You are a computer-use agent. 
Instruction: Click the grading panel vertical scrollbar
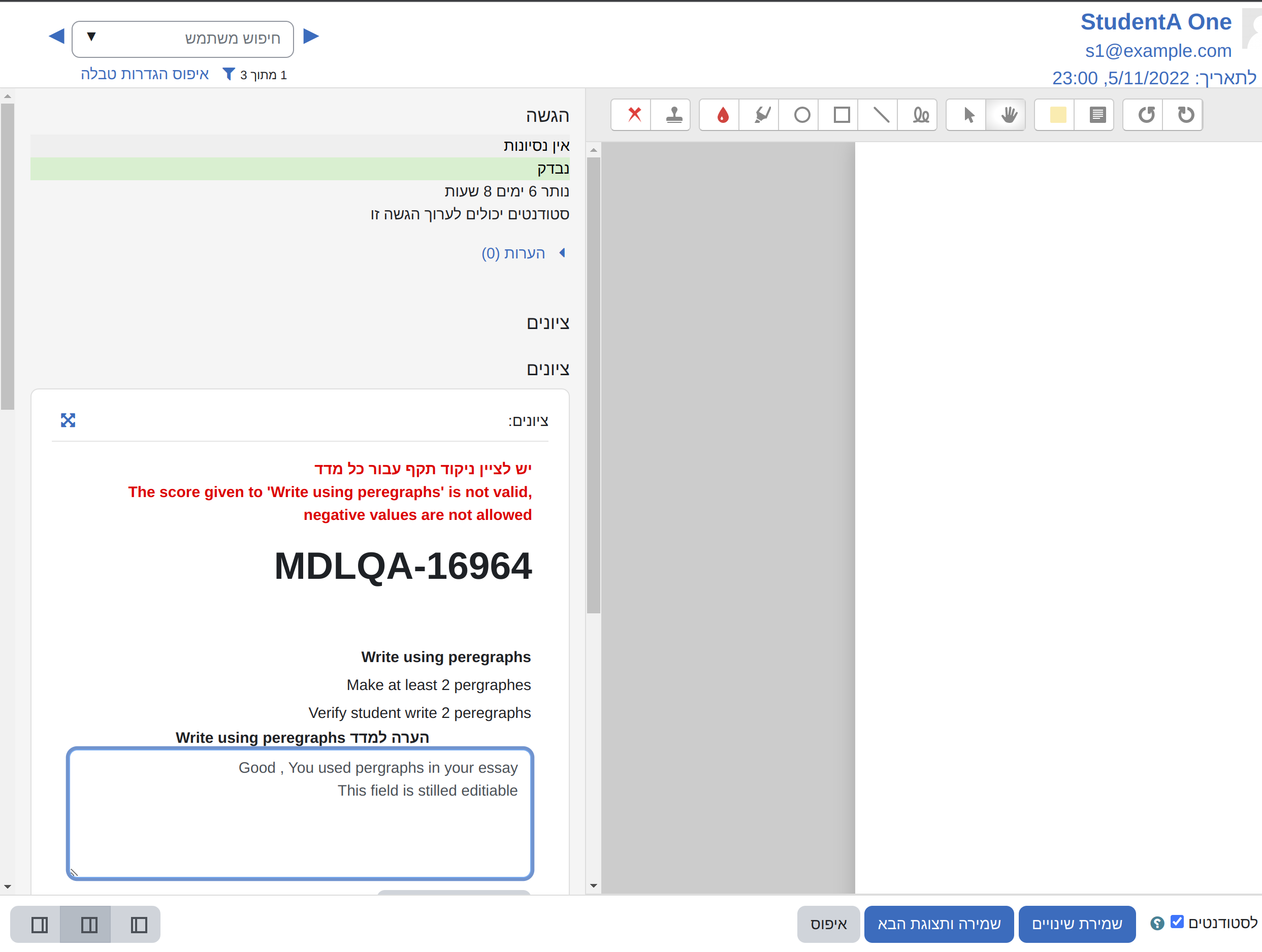point(8,257)
